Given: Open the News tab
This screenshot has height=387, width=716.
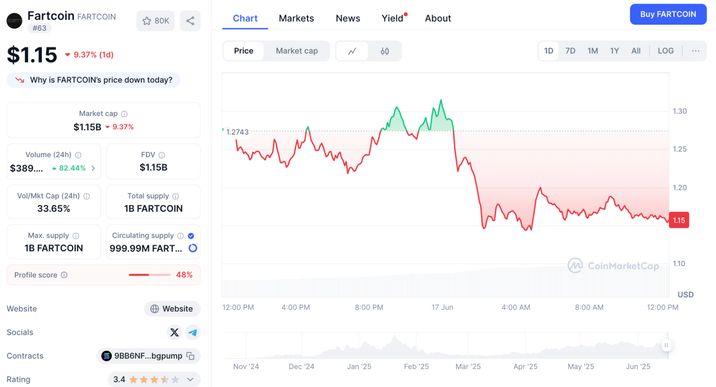Looking at the screenshot, I should click(348, 18).
